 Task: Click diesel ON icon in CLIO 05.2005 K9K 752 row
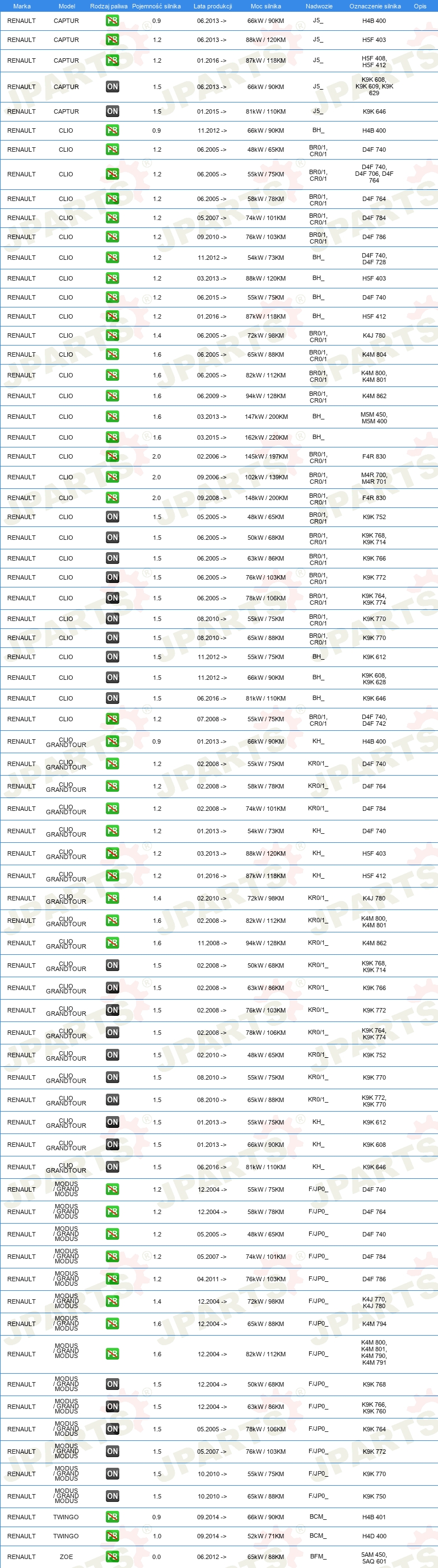(x=112, y=517)
